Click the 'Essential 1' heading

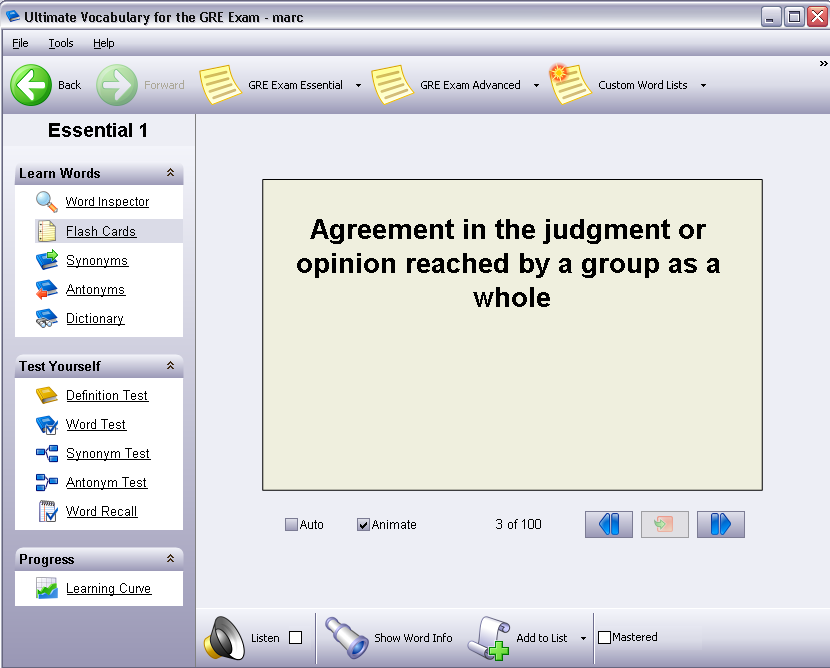(98, 130)
